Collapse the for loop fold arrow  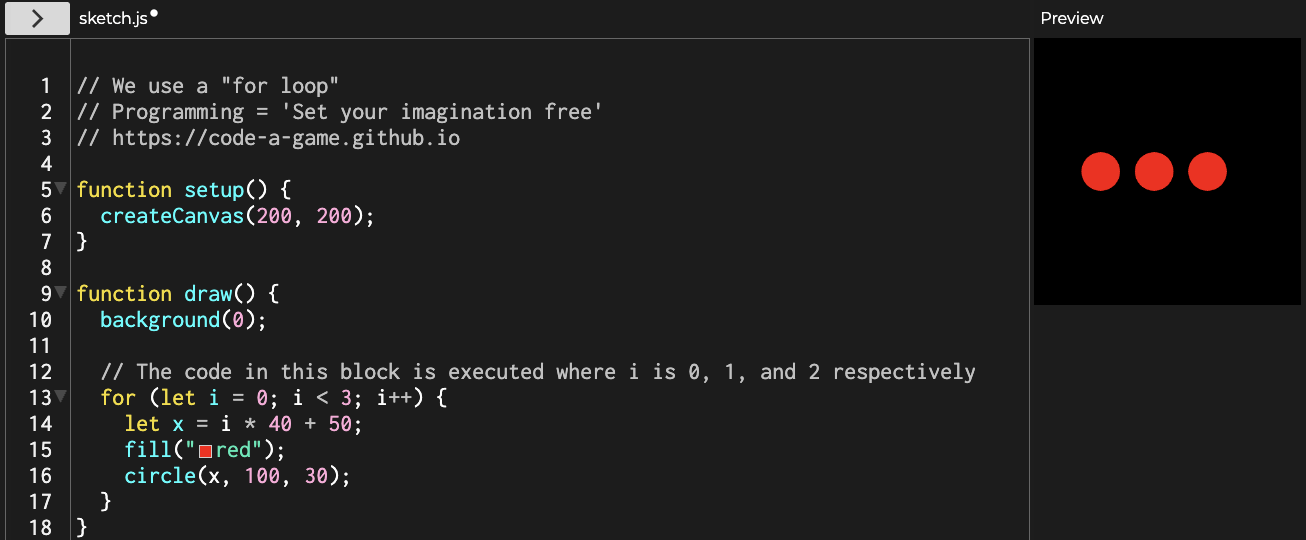click(61, 395)
